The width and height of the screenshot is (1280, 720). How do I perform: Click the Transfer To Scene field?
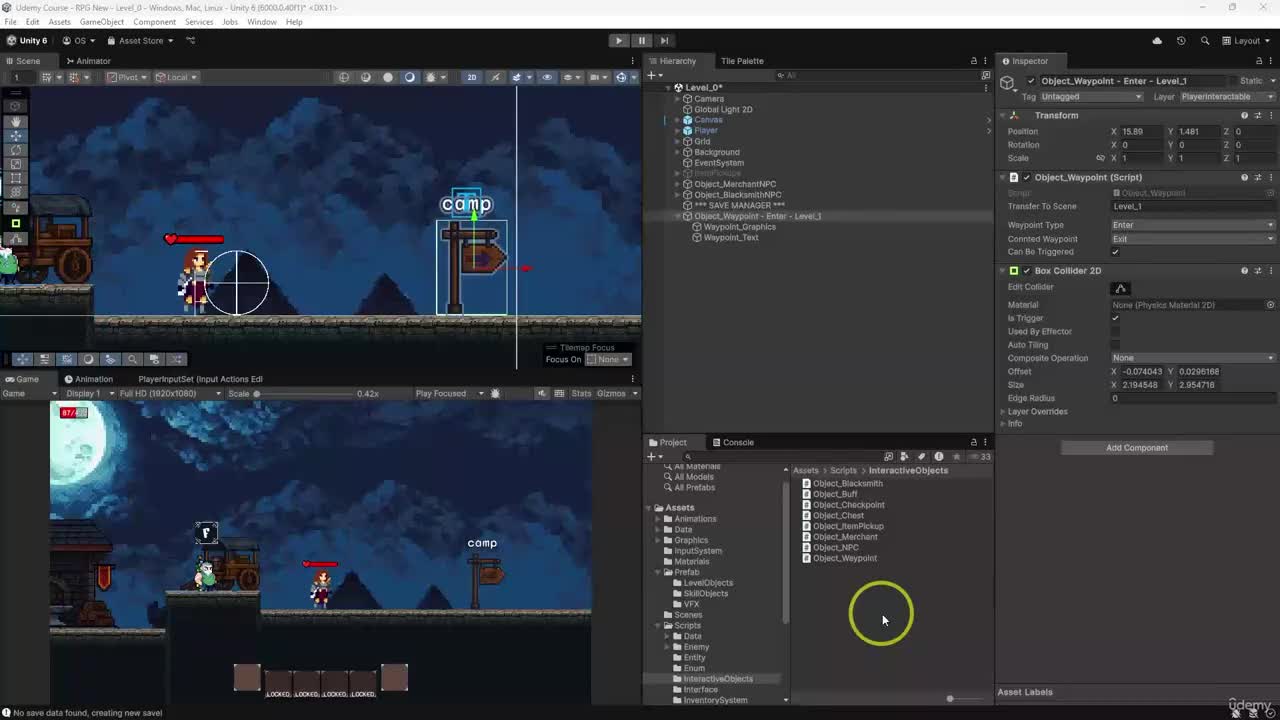click(1194, 207)
